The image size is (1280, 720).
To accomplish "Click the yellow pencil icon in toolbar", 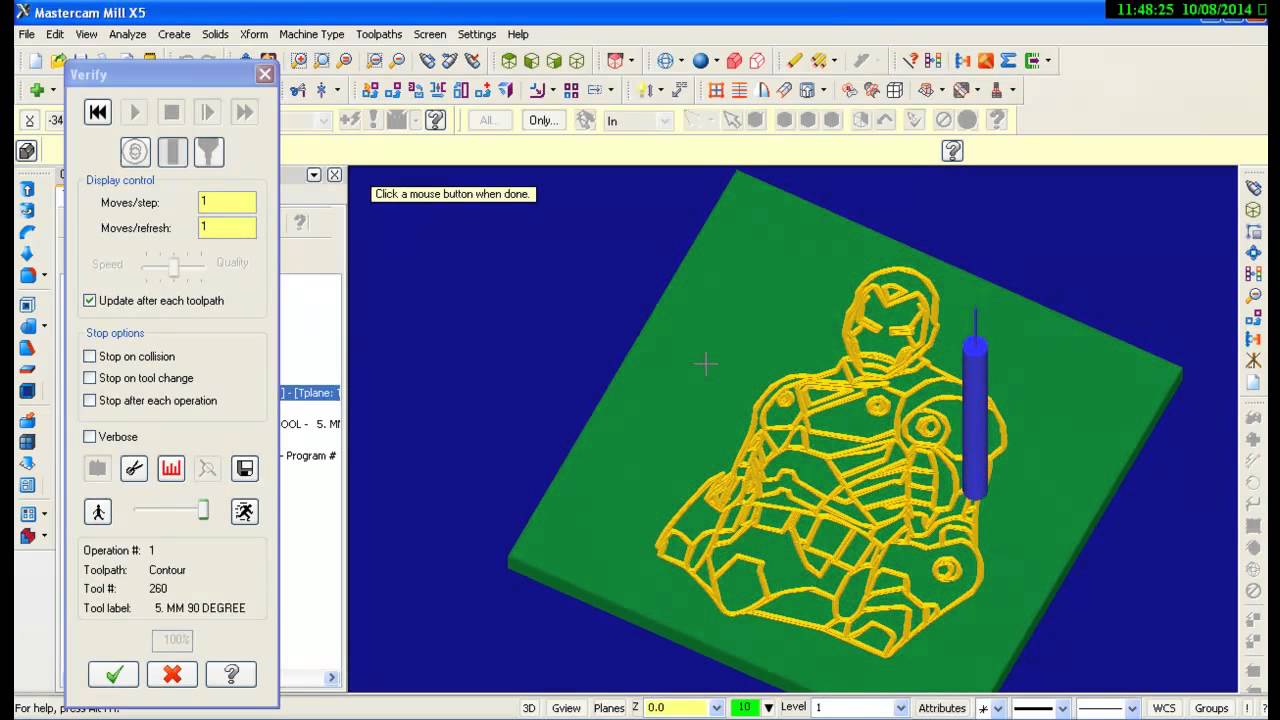I will 795,61.
